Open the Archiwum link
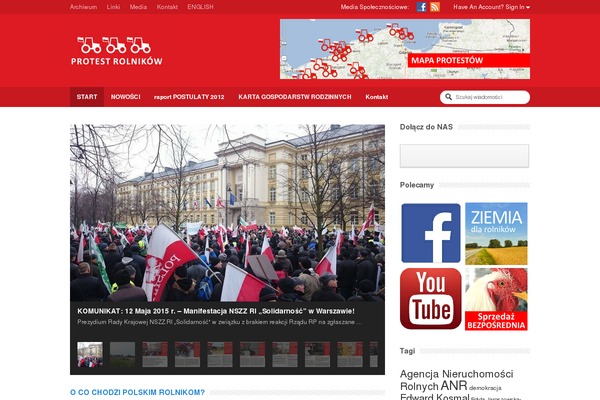This screenshot has height=400, width=600. coord(83,7)
